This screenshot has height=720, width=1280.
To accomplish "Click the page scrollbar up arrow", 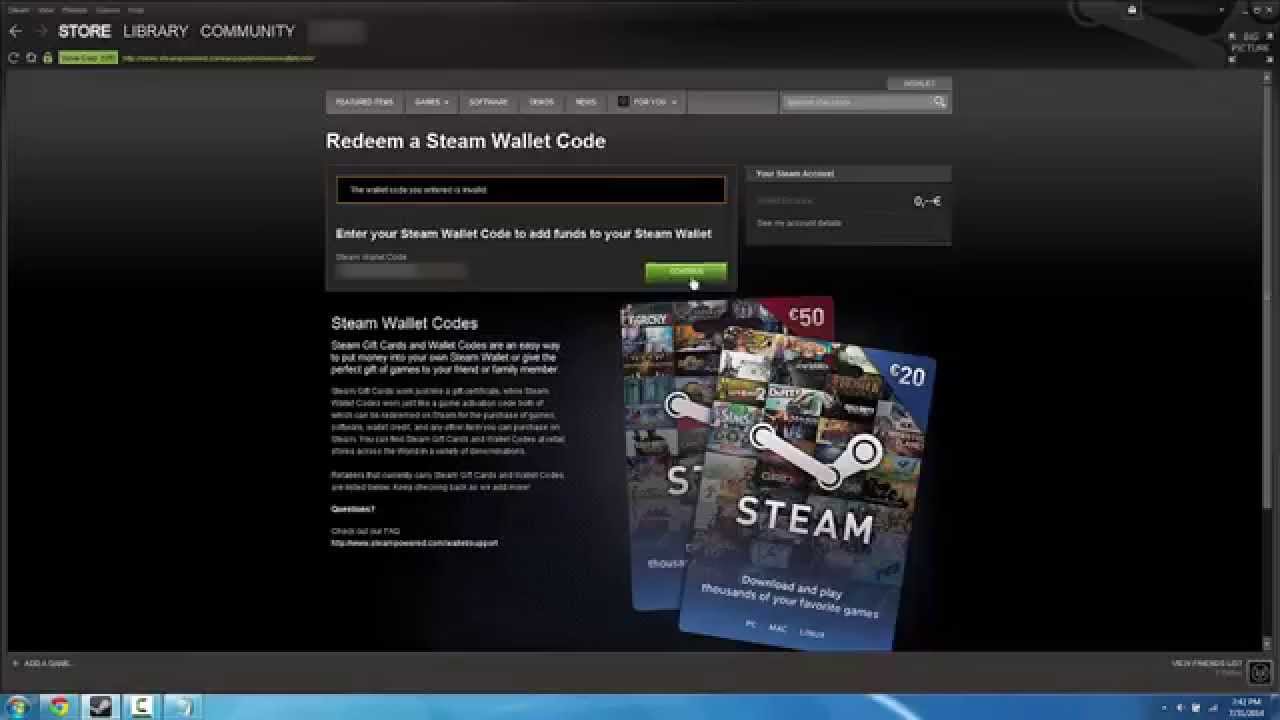I will click(1268, 78).
